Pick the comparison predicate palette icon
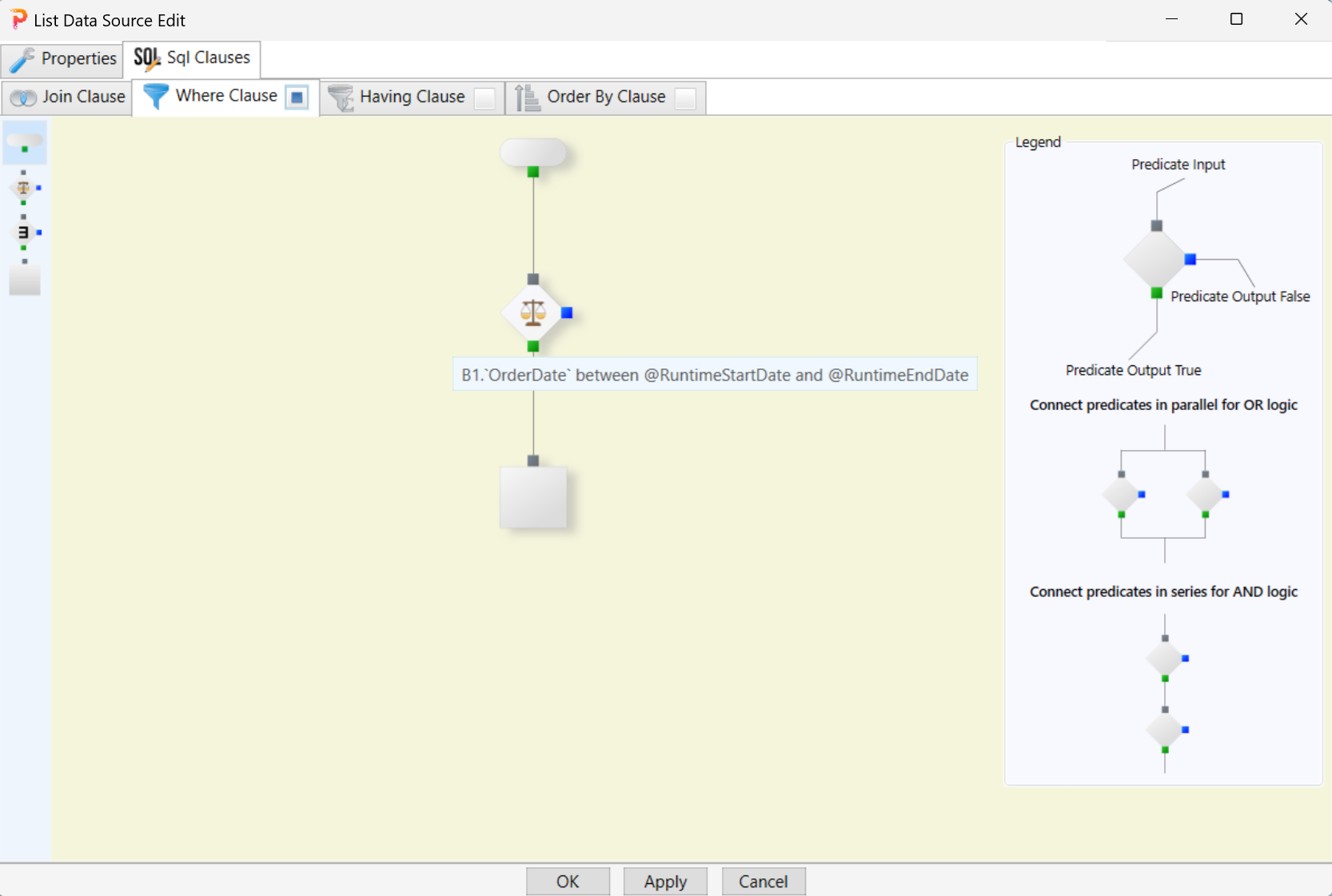This screenshot has width=1332, height=896. [x=23, y=188]
